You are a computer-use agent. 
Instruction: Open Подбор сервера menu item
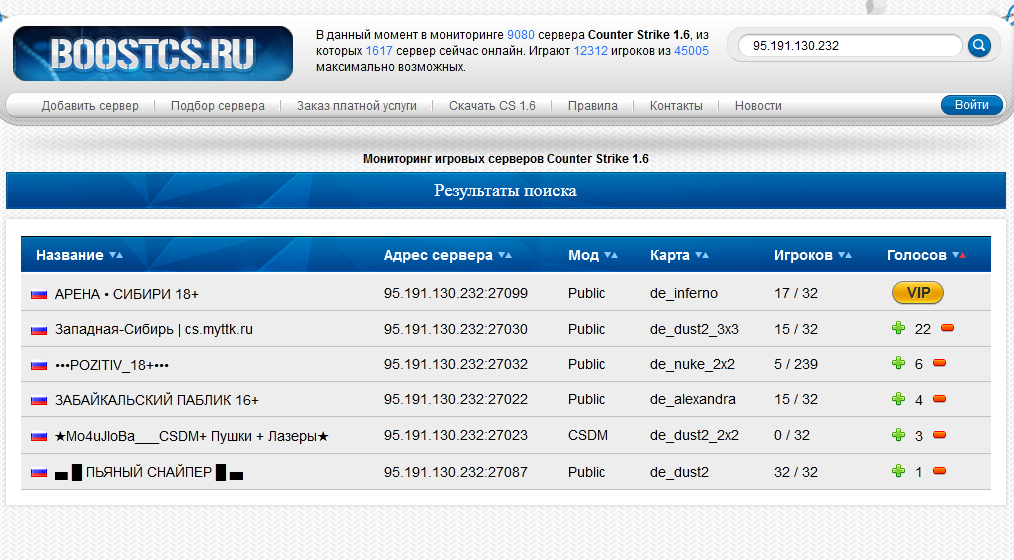(x=217, y=105)
